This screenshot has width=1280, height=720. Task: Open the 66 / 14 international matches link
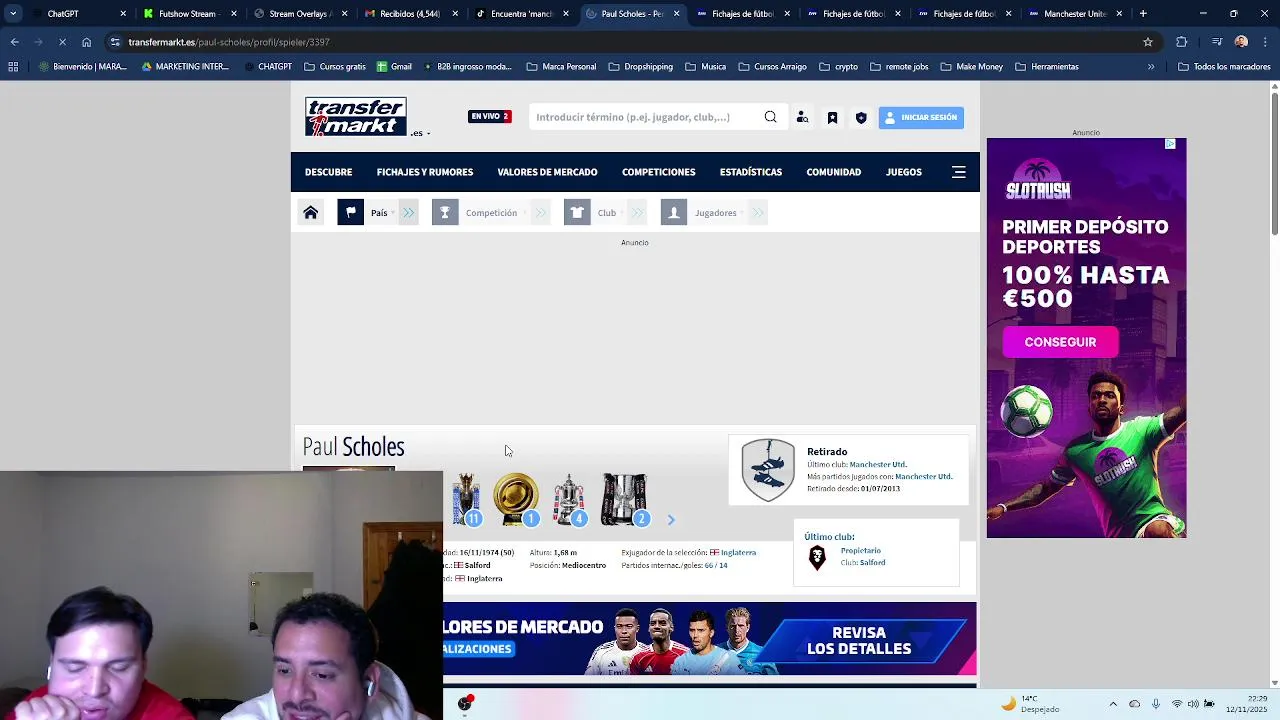tap(716, 565)
